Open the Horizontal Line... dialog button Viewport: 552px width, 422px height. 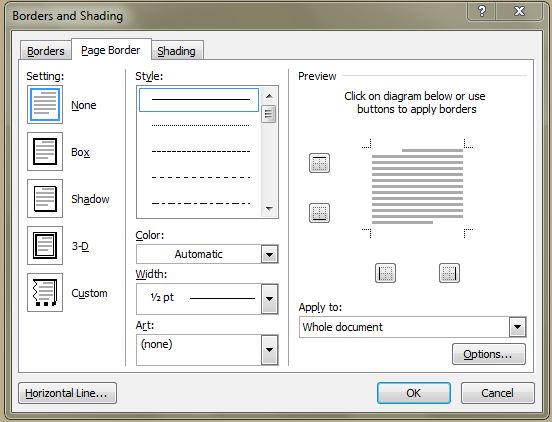[67, 393]
